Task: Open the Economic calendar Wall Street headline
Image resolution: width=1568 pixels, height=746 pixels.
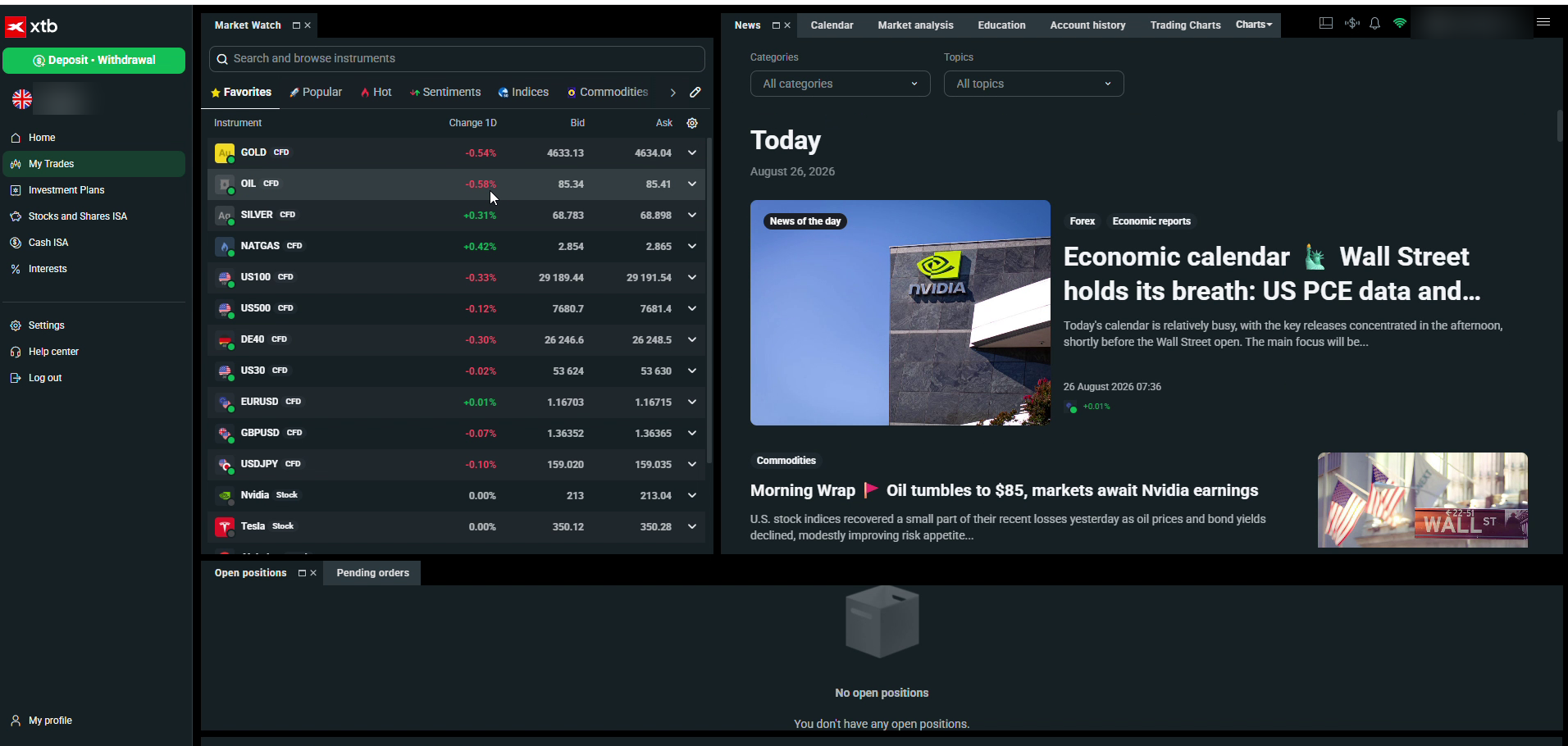Action: pos(1272,274)
